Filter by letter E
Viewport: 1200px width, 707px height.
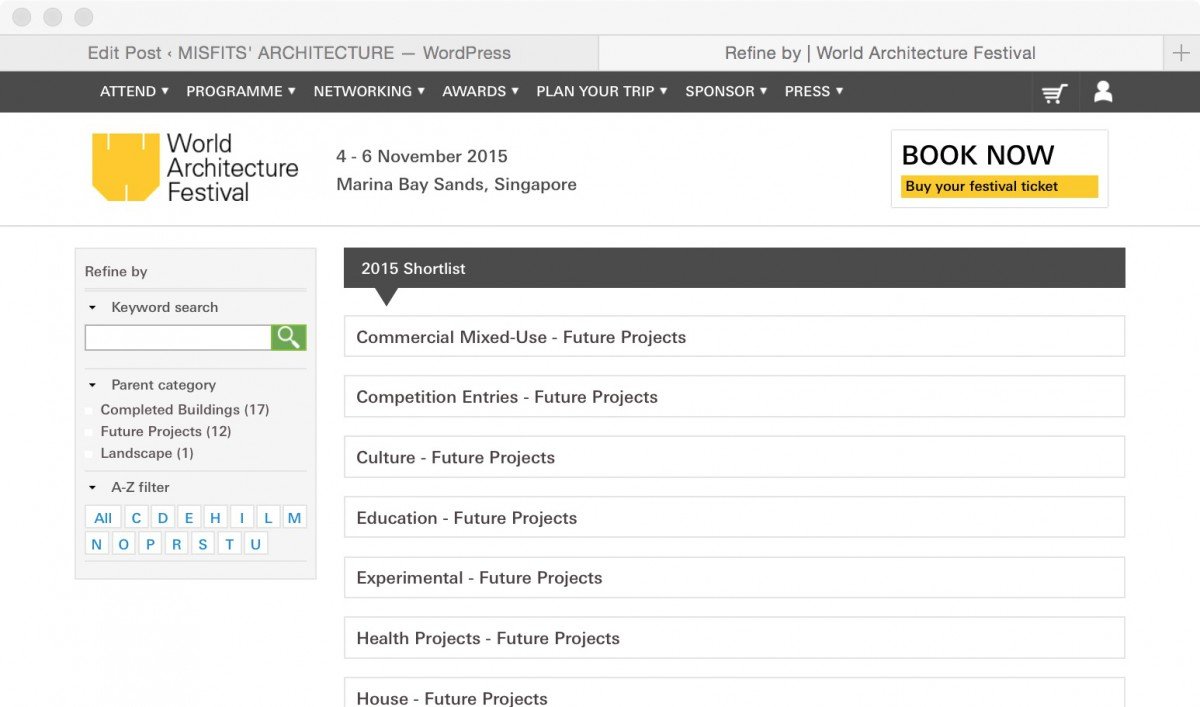188,517
